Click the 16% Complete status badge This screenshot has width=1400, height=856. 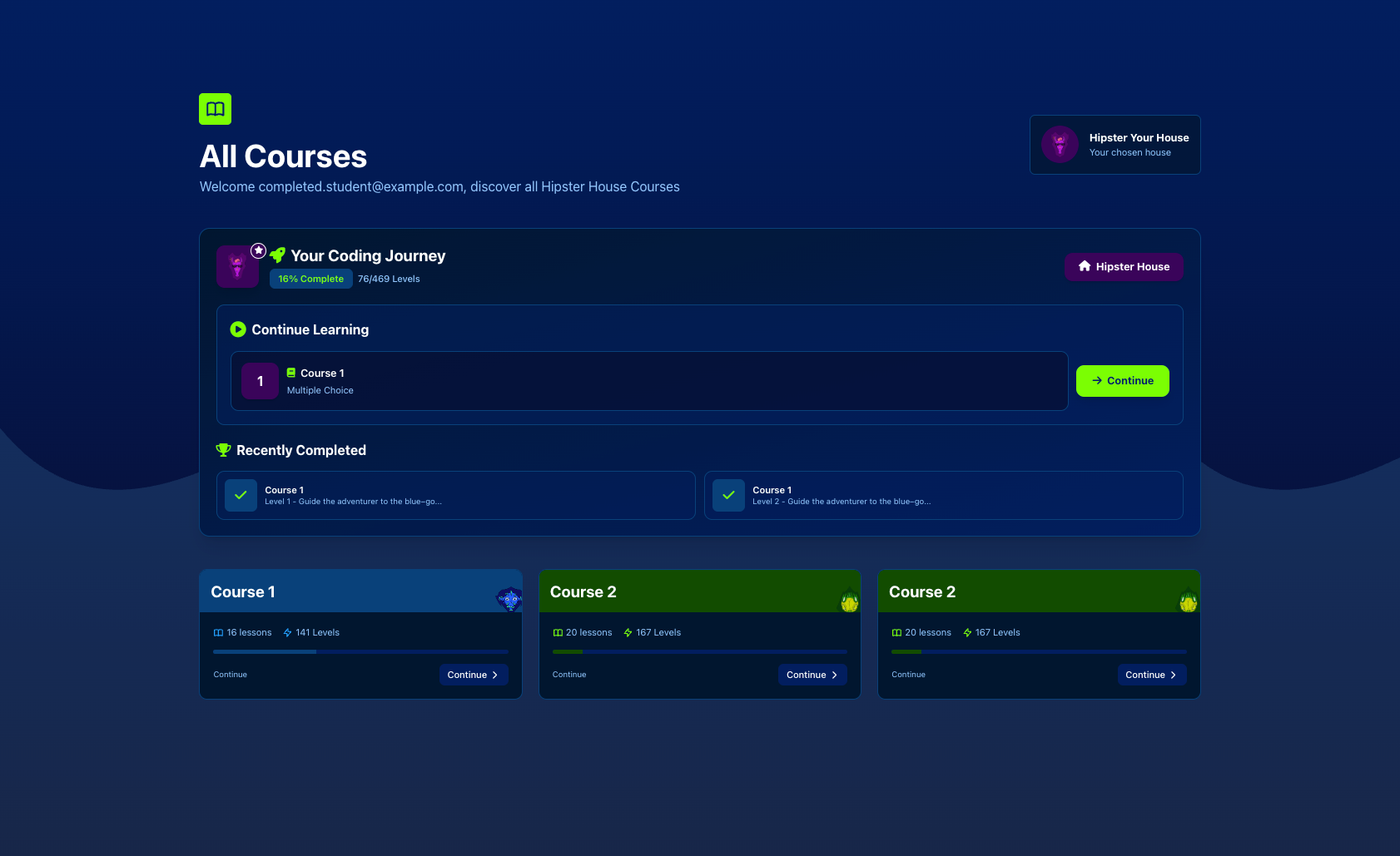(x=310, y=279)
